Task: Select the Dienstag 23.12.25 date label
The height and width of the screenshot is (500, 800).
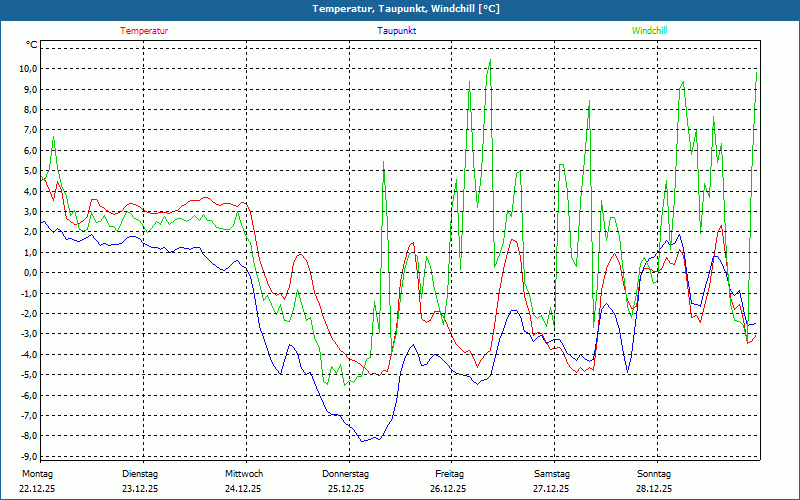Action: click(x=139, y=481)
